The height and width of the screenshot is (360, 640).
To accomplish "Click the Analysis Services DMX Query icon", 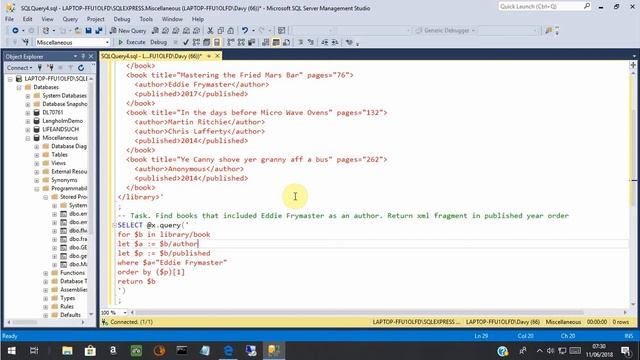I will [176, 30].
